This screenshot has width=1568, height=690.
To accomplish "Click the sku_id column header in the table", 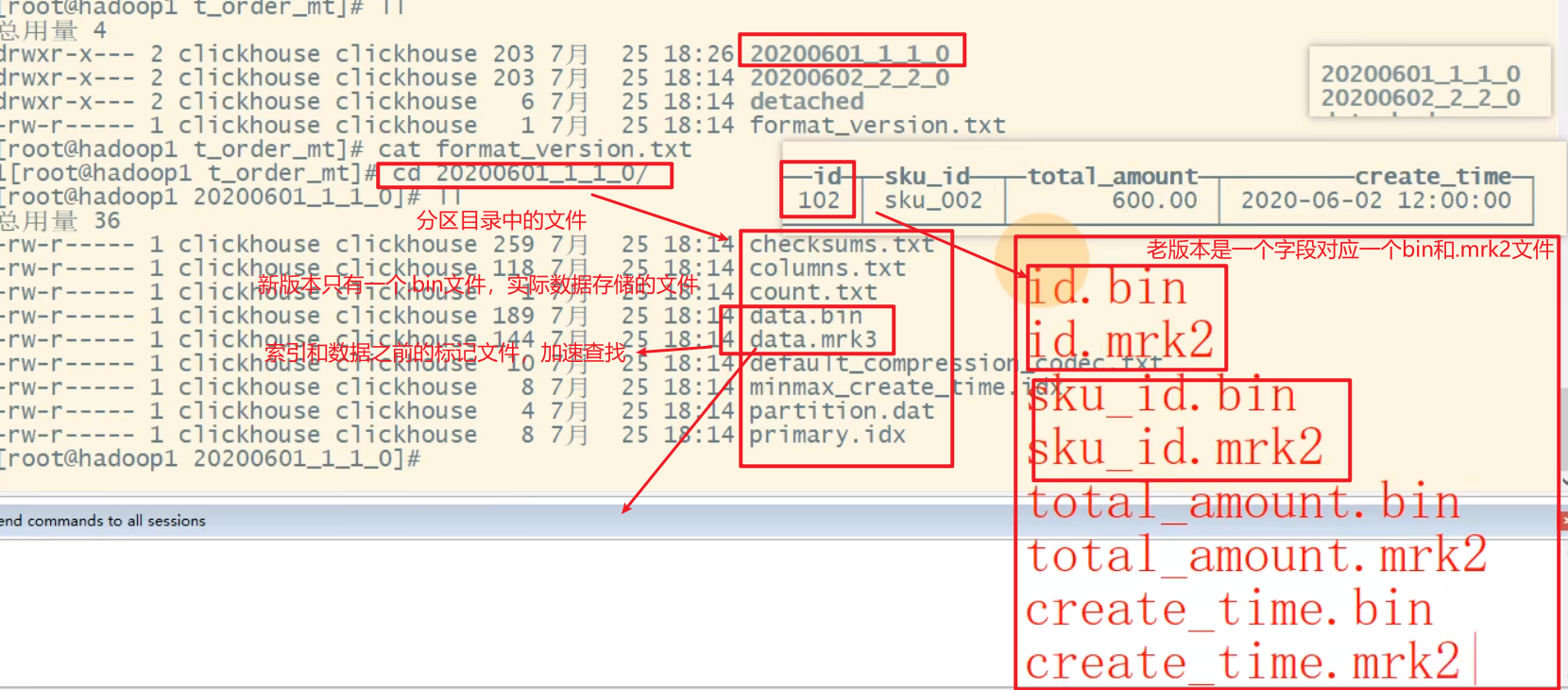I will tap(927, 176).
